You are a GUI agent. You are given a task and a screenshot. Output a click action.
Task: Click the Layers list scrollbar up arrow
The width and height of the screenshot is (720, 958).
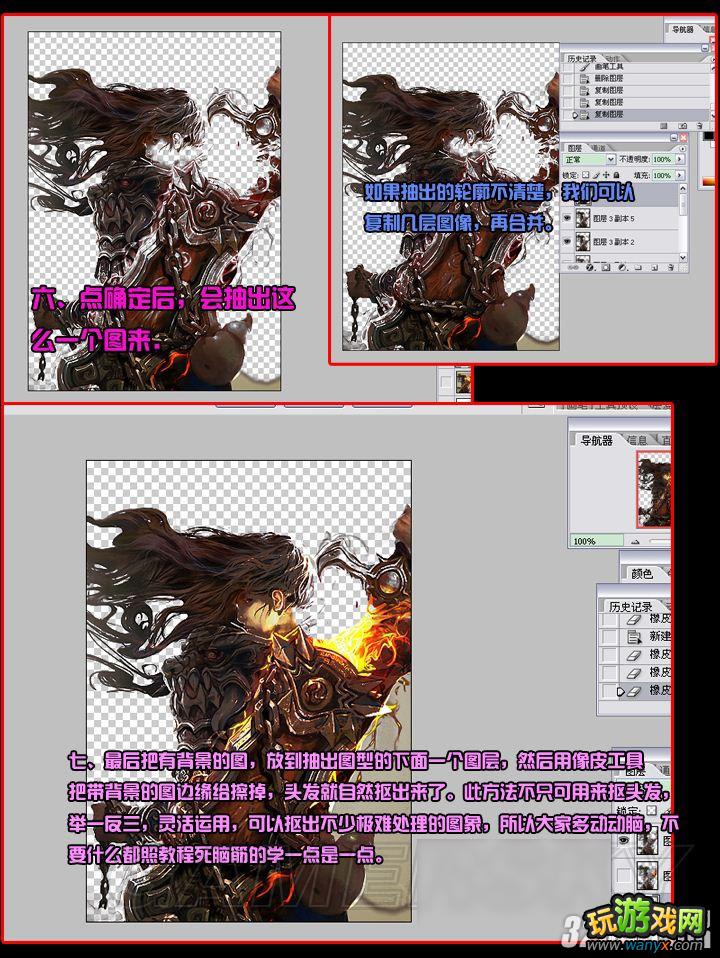click(x=683, y=188)
